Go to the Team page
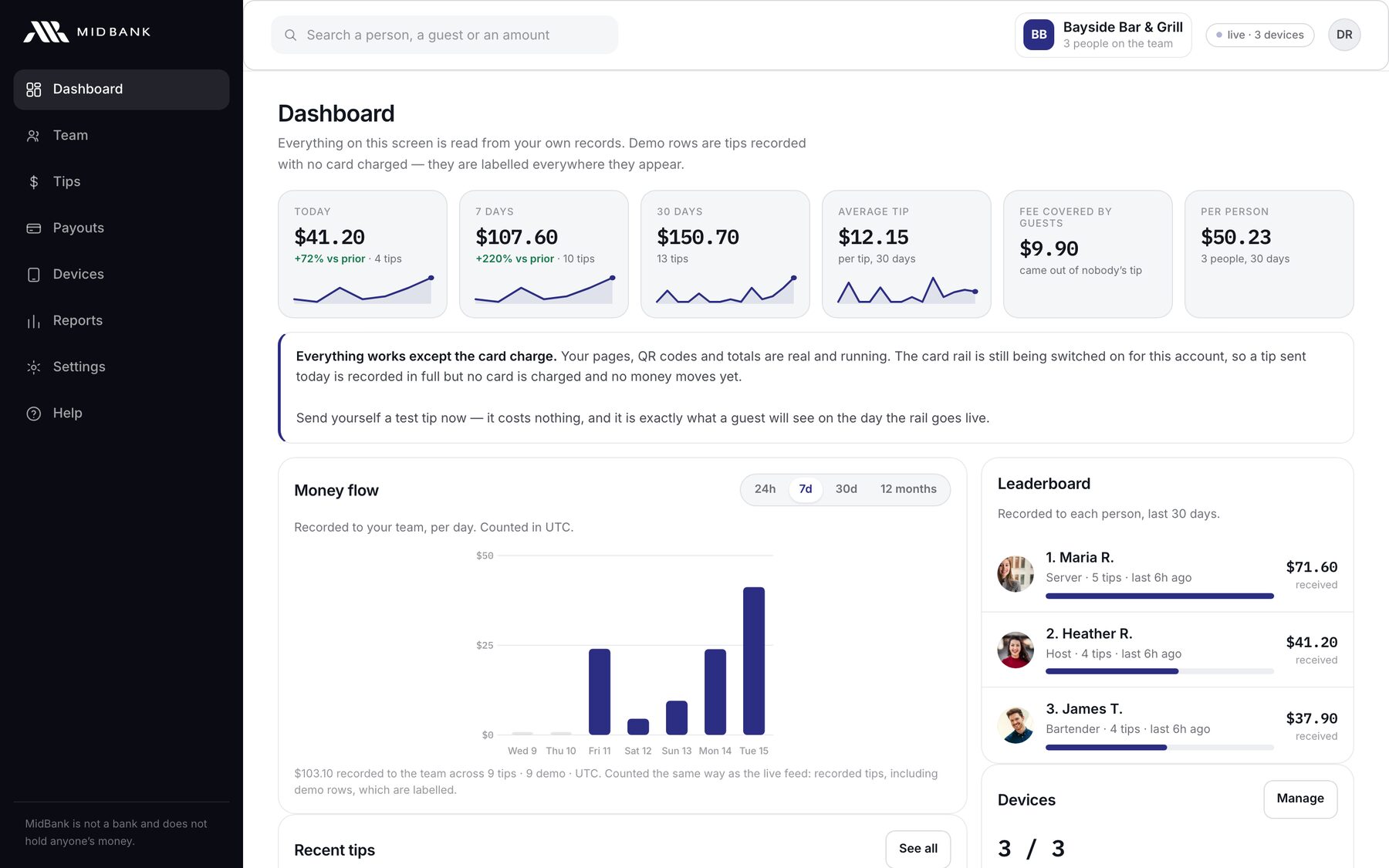Screen dimensions: 1389x868 [121, 136]
